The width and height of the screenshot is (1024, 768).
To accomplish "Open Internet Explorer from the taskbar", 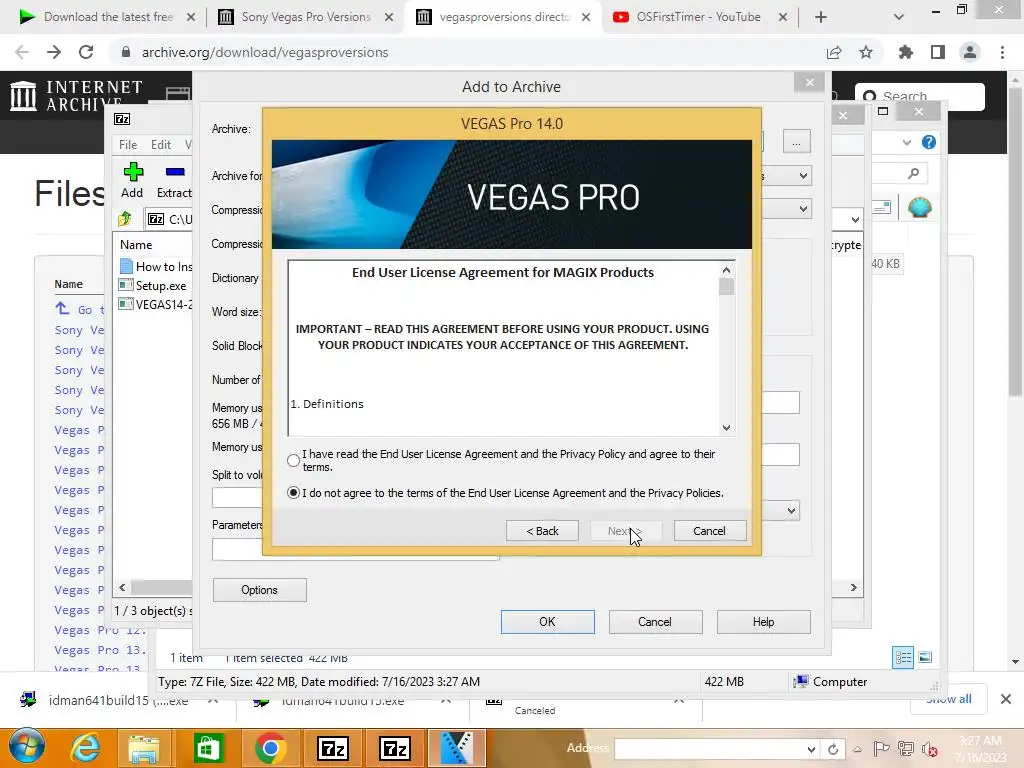I will point(85,748).
